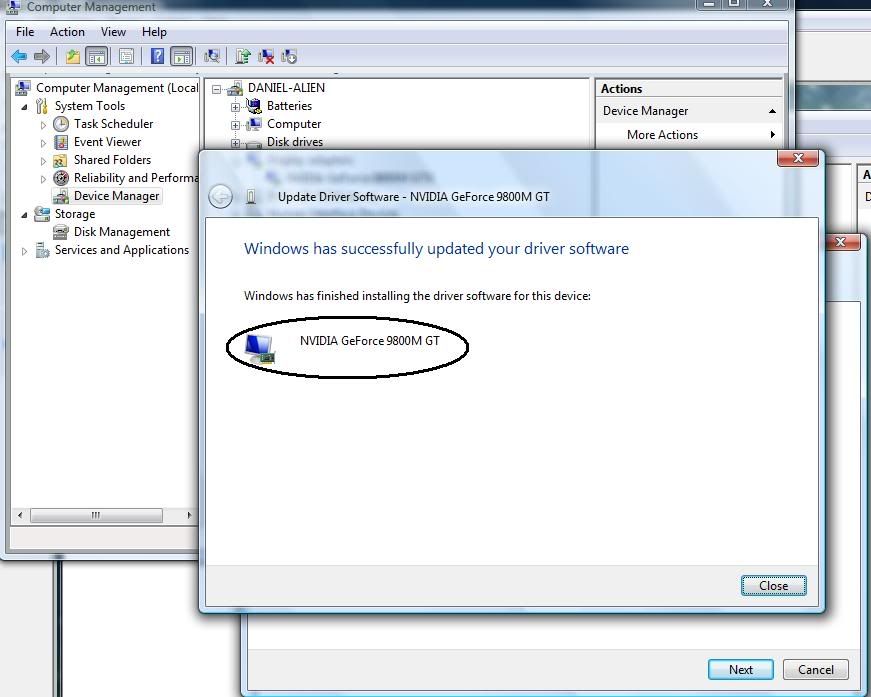Click the Uninstall device toolbar icon
This screenshot has width=871, height=697.
[266, 56]
